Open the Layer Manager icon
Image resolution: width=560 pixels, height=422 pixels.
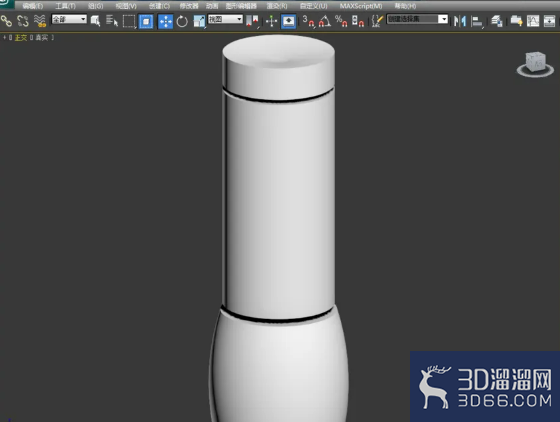pyautogui.click(x=497, y=21)
